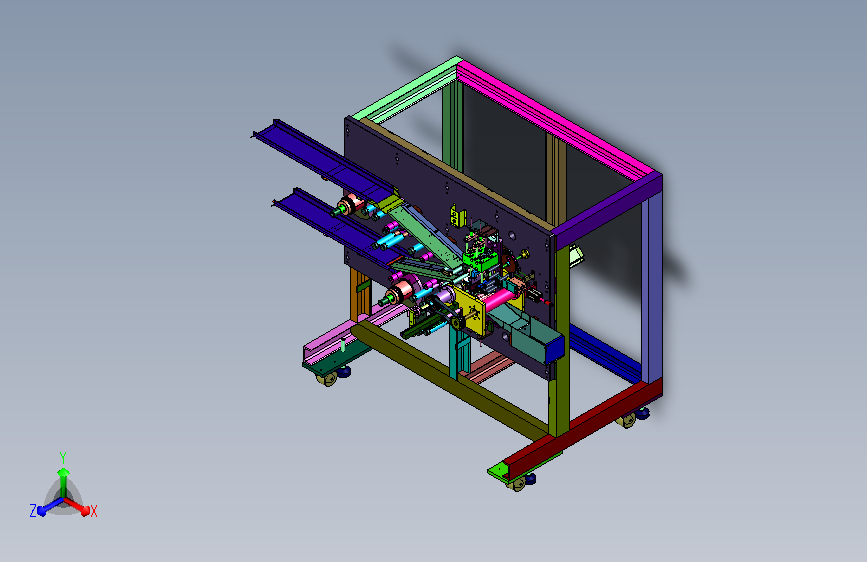Select the light green top frame beam

click(x=408, y=89)
